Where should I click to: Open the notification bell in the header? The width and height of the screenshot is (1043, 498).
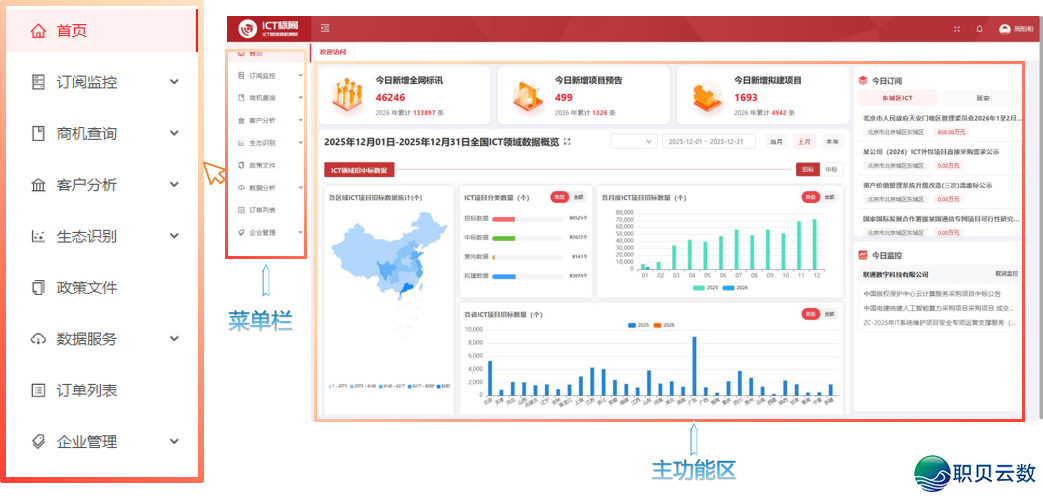(x=979, y=29)
